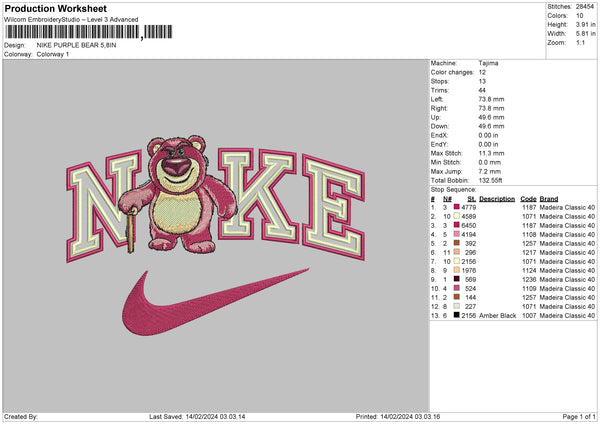The image size is (600, 424).
Task: Click the 'Created By:' footer label
Action: (x=21, y=416)
